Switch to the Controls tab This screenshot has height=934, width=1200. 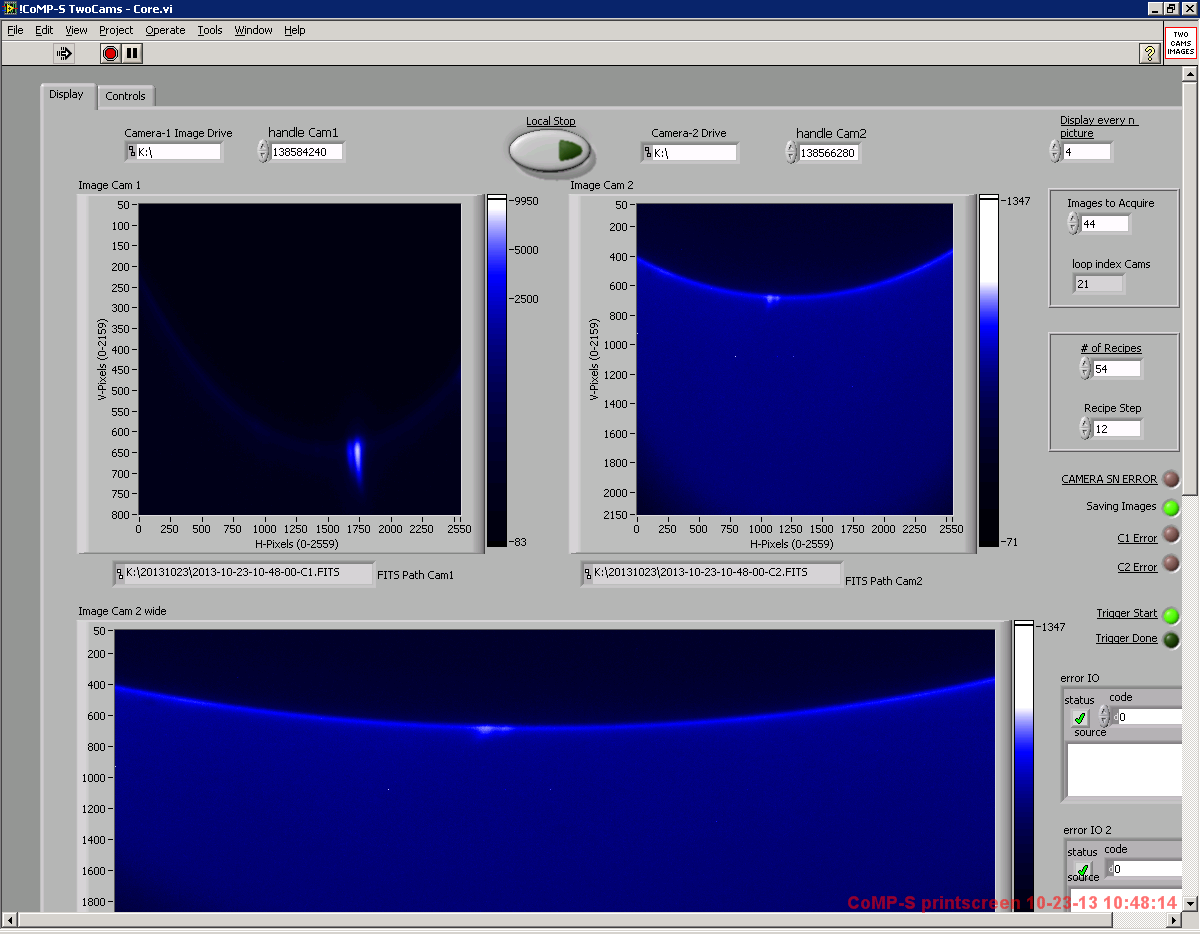[x=126, y=96]
